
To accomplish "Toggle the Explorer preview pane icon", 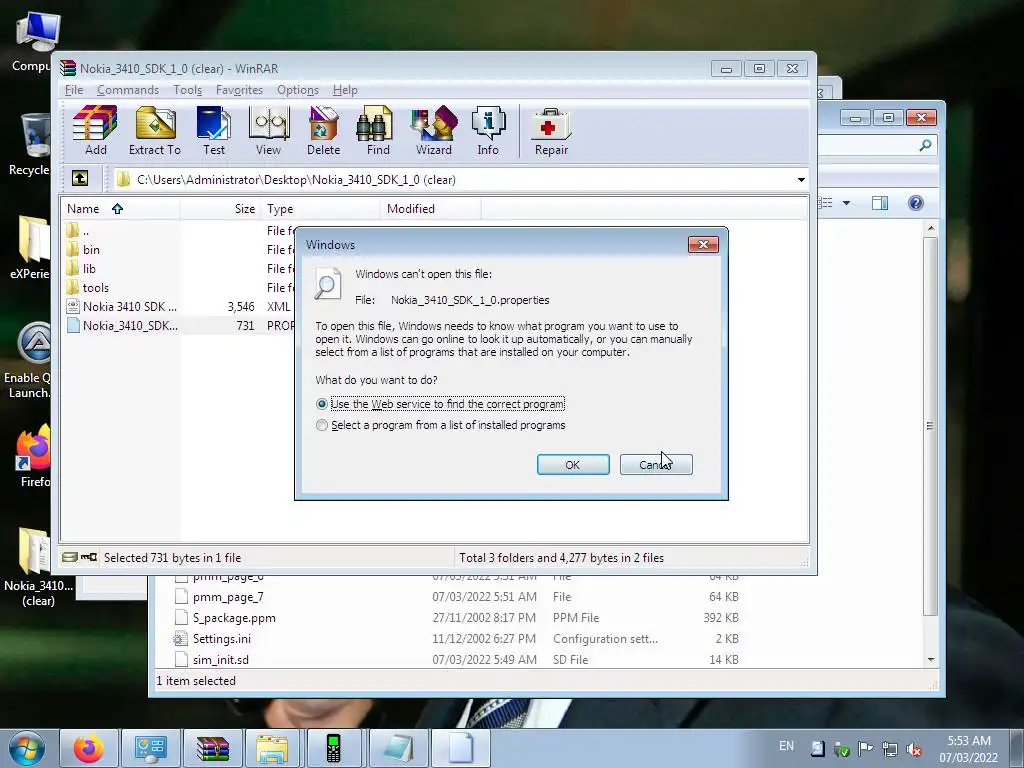I will (x=880, y=203).
